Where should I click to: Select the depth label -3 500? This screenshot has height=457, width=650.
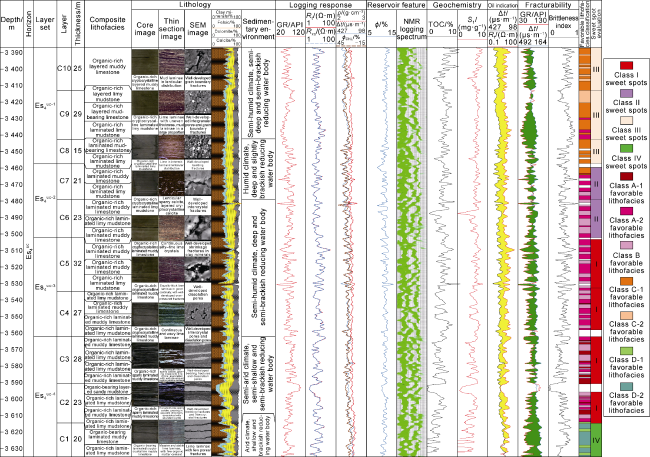(x=12, y=234)
